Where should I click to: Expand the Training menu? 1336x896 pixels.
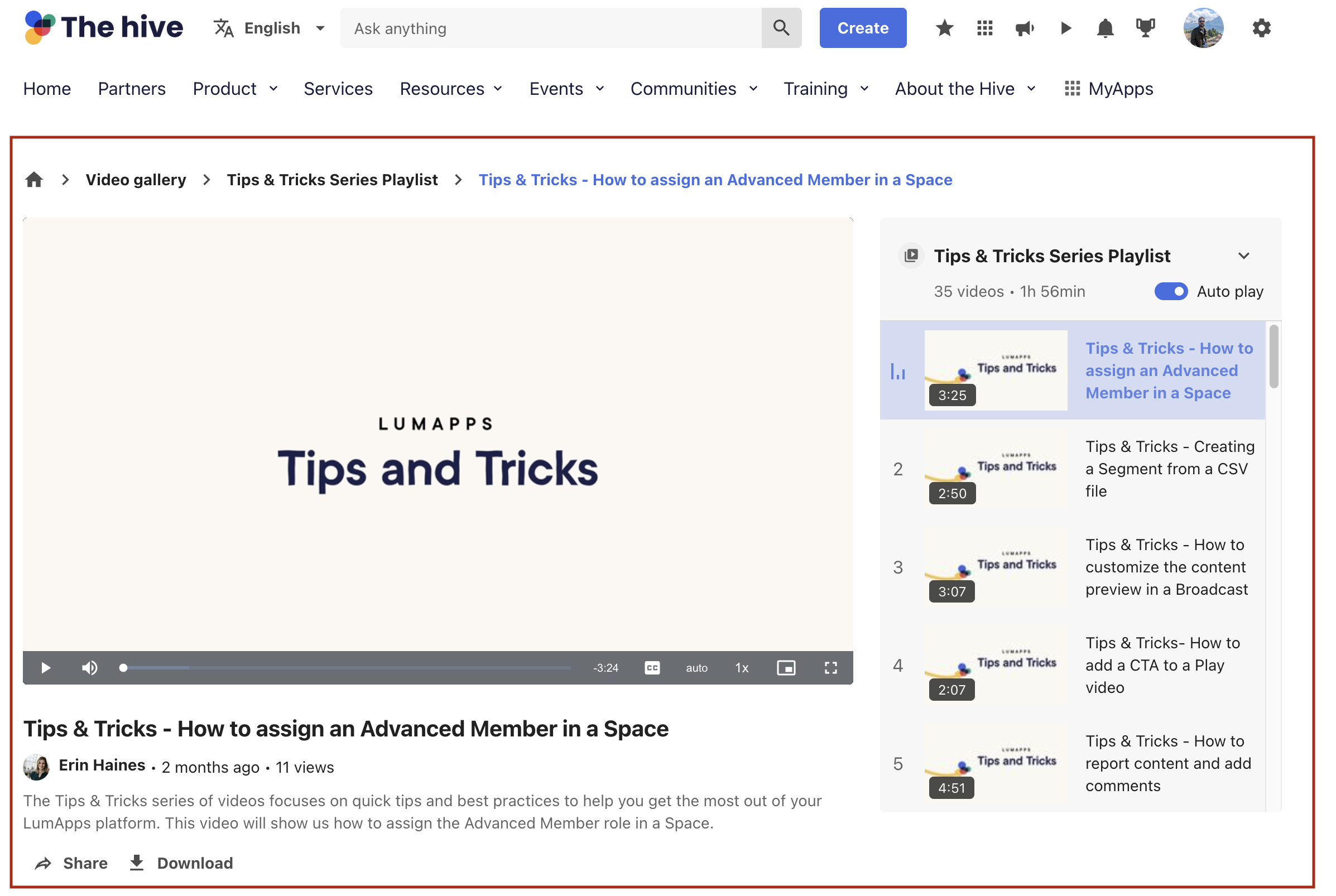826,89
